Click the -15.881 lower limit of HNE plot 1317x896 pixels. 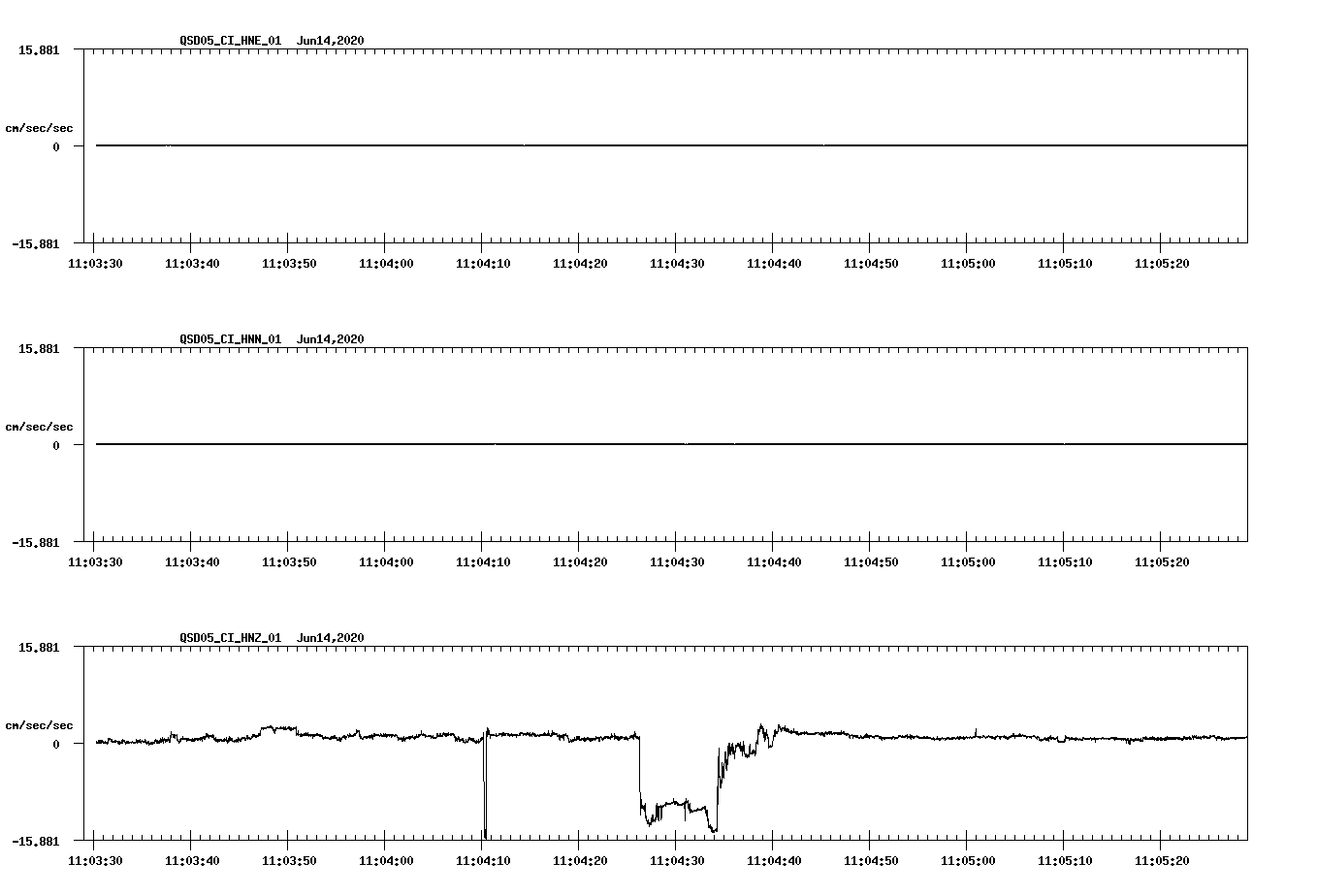coord(35,244)
